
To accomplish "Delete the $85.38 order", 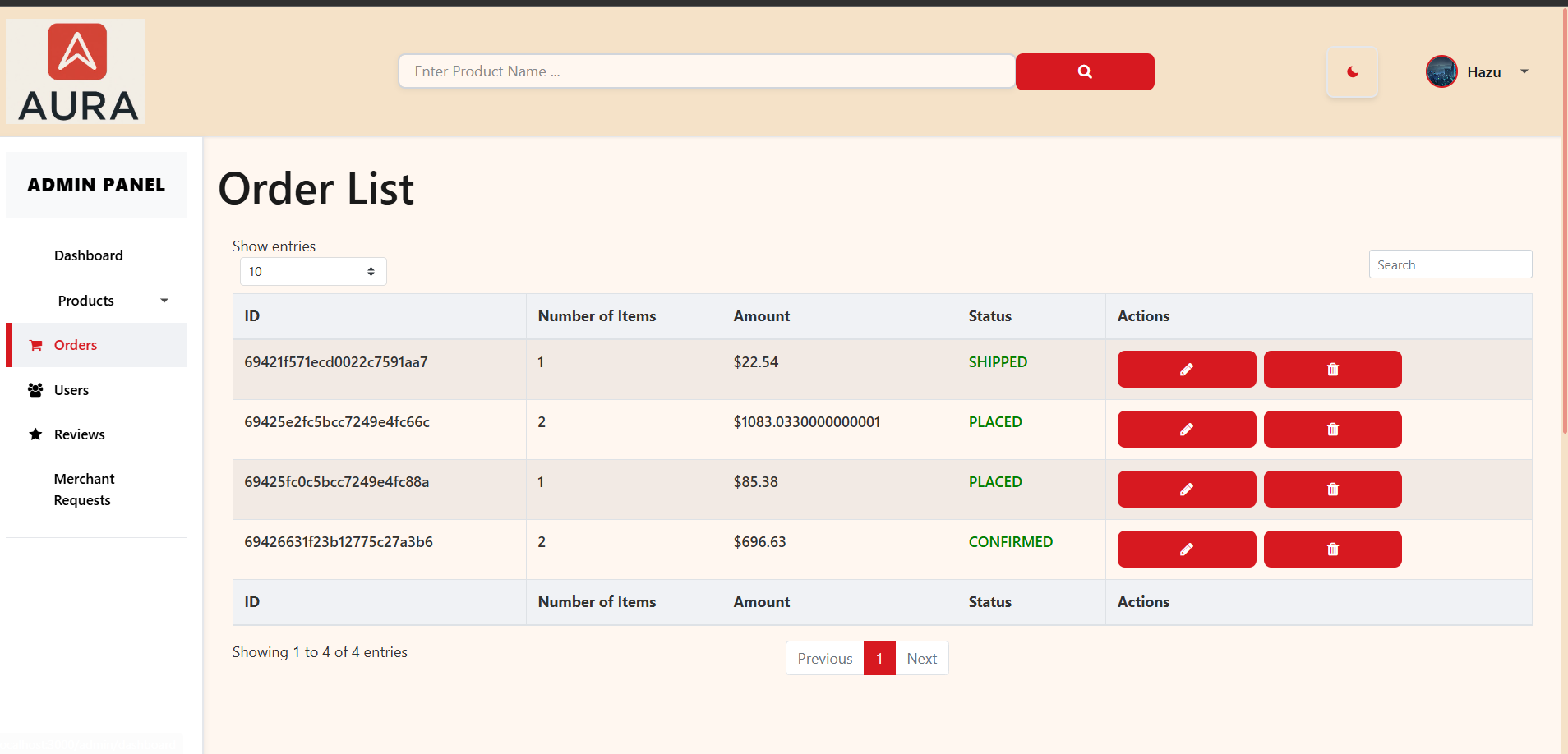I will (1333, 490).
